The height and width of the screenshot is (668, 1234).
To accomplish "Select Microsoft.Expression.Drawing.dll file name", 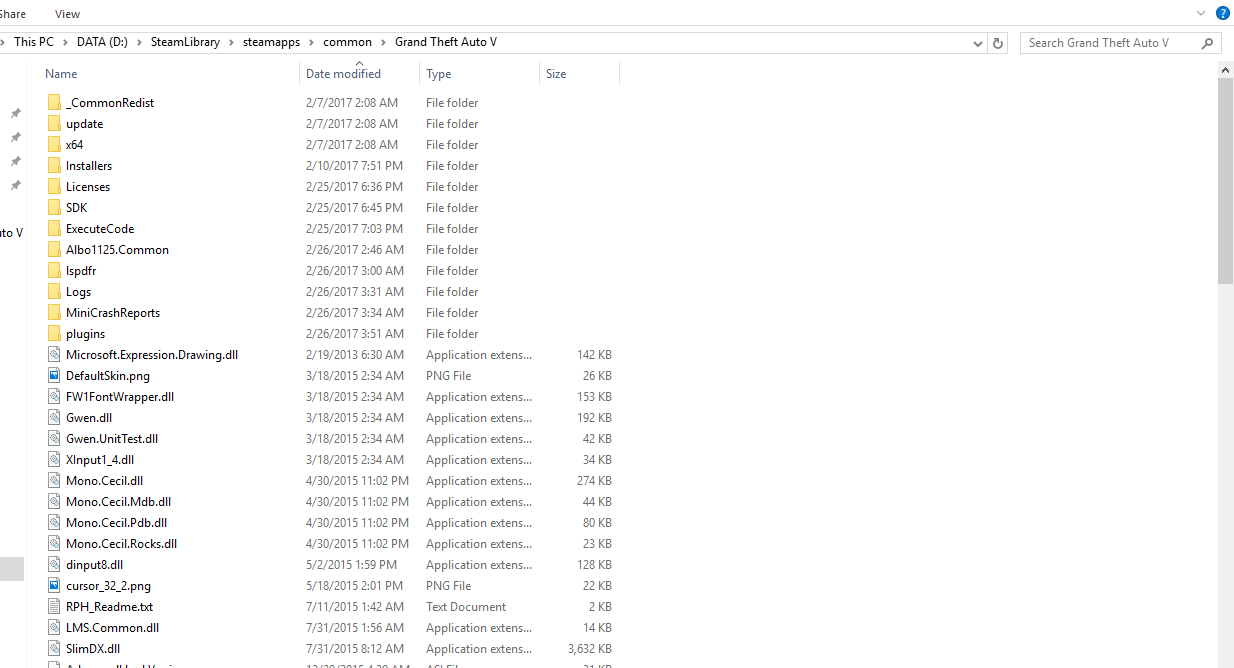I will (152, 354).
